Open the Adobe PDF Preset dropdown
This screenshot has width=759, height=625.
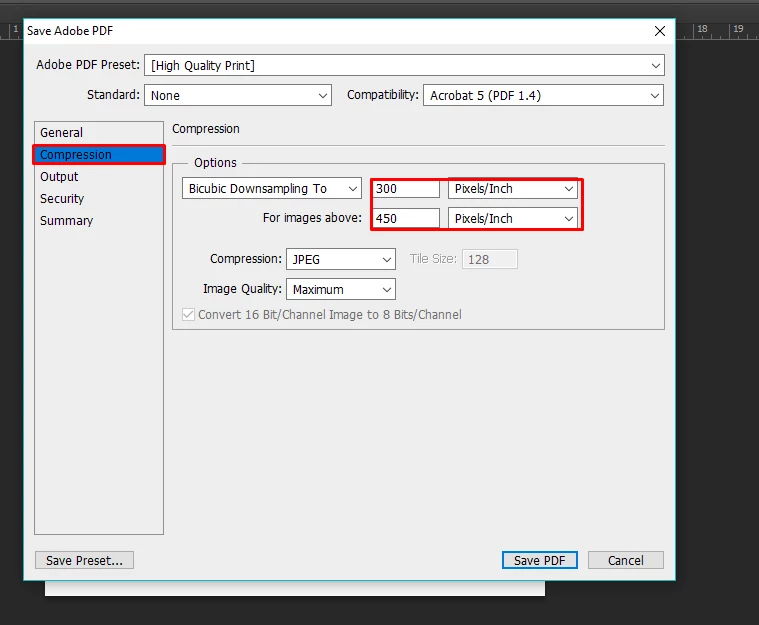pos(404,65)
